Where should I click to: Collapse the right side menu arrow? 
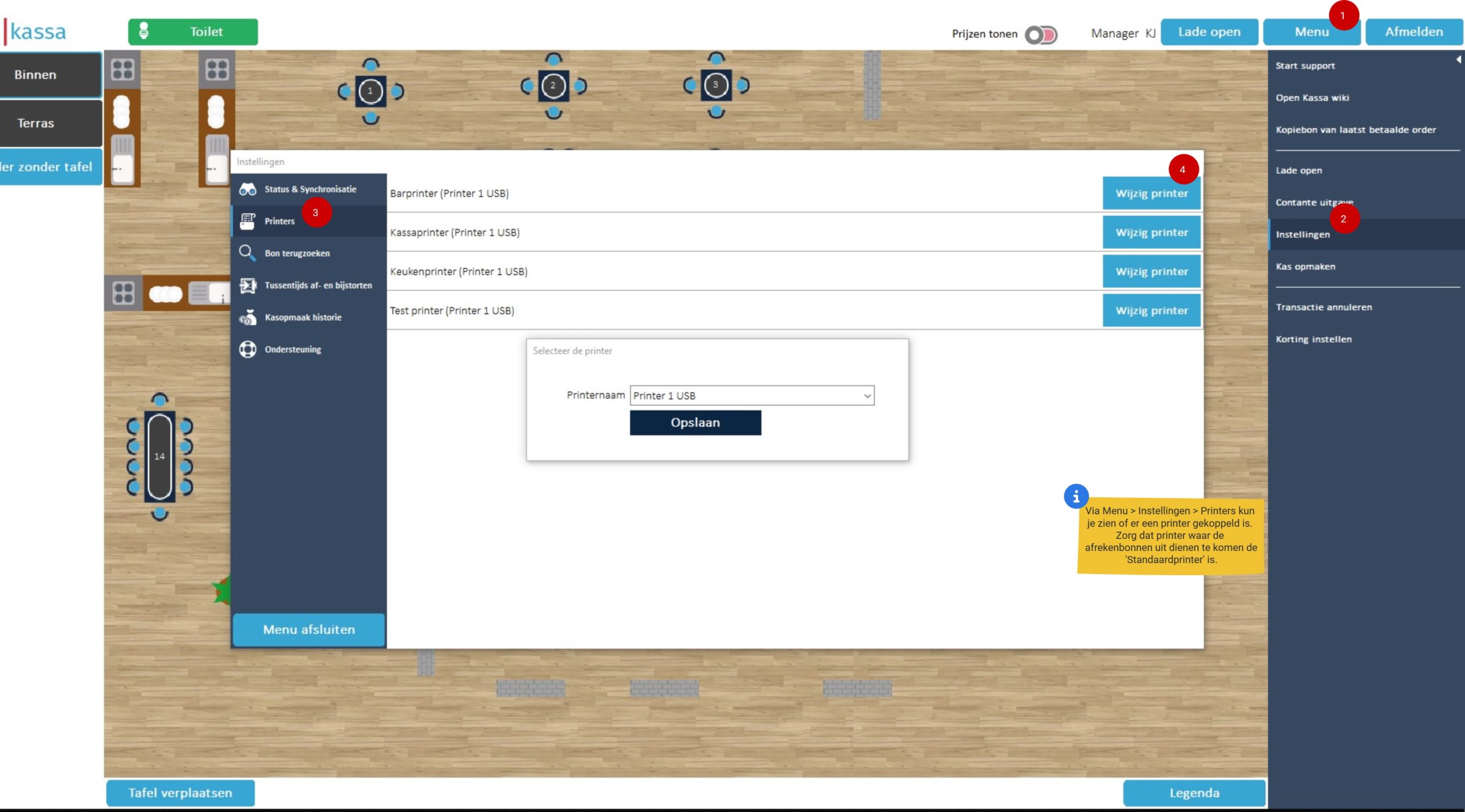[x=1458, y=60]
